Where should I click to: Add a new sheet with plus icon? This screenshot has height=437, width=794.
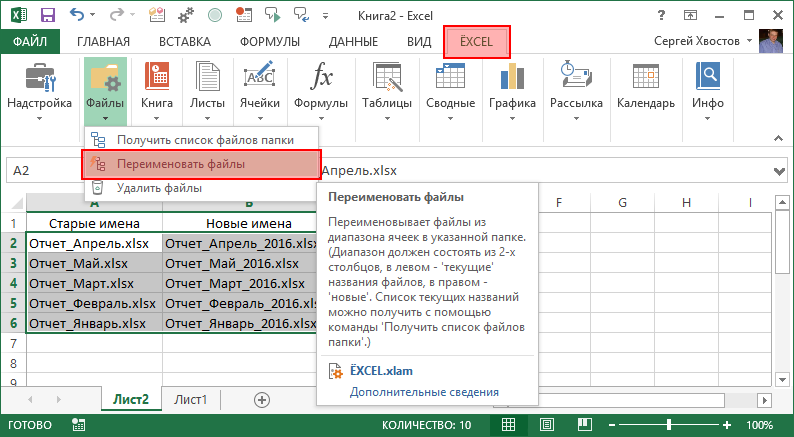tap(261, 400)
